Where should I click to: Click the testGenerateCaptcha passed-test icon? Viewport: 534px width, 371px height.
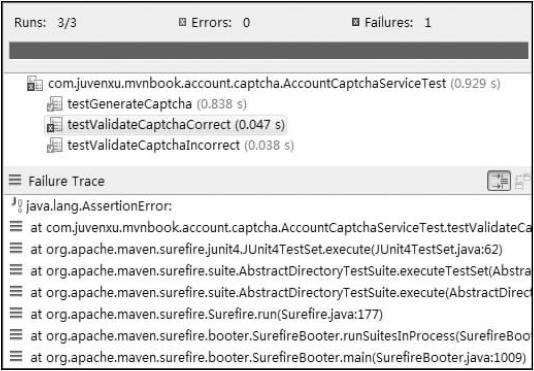(x=54, y=105)
